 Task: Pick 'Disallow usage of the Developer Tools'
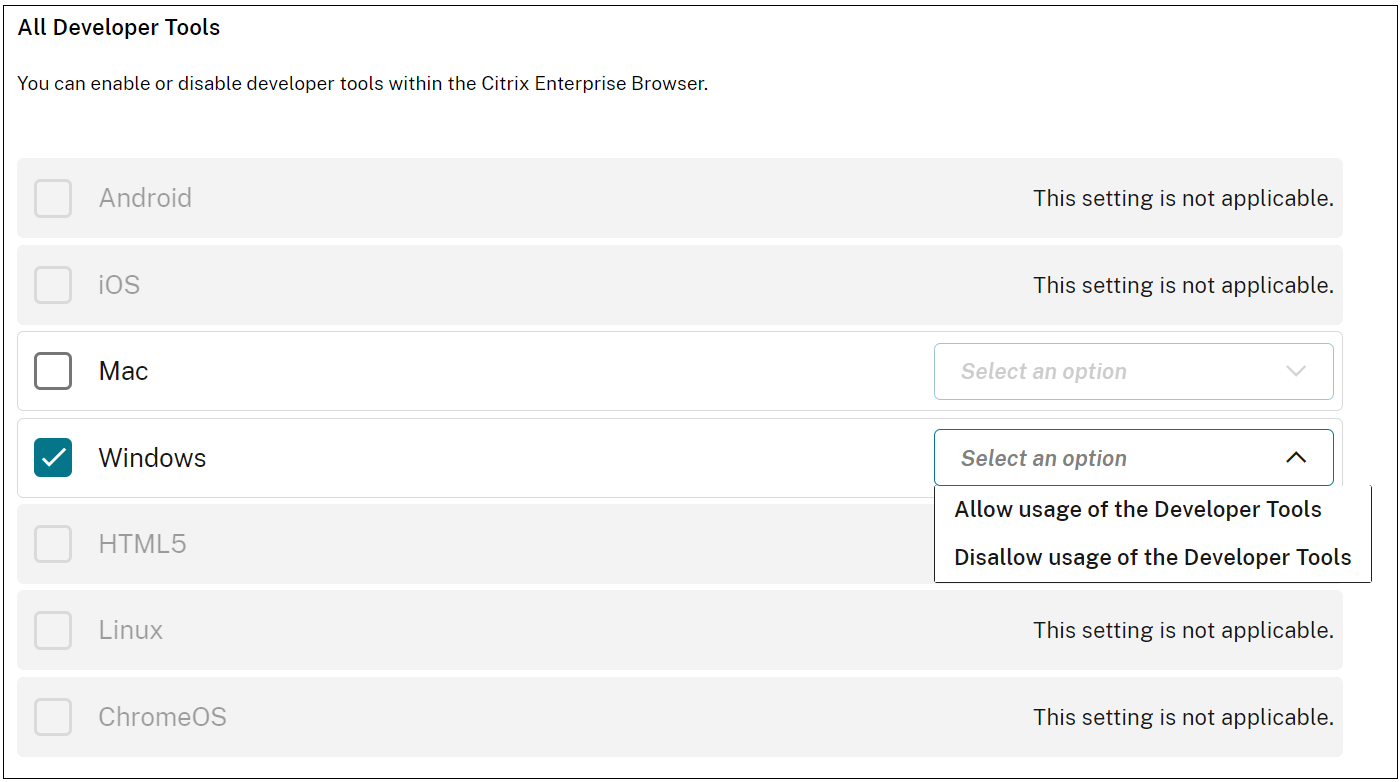[x=1152, y=558]
